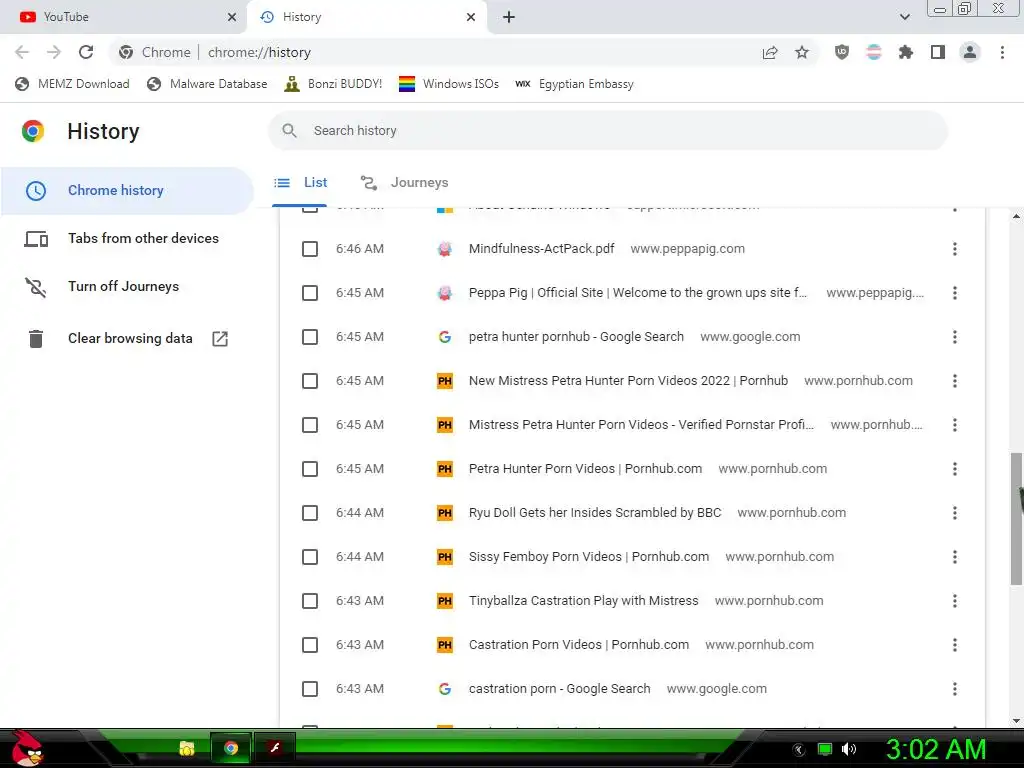The image size is (1024, 768).
Task: Open Chrome's three-dot main menu
Action: (1002, 52)
